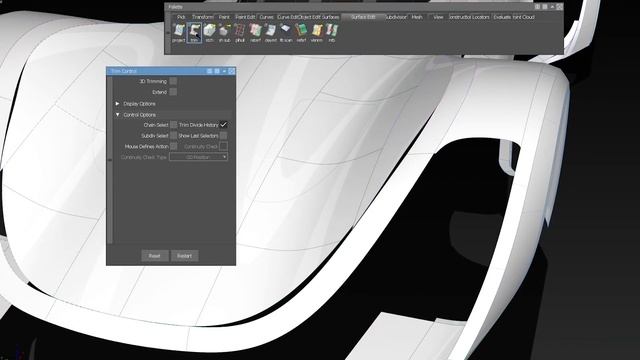Open the Mesh tab

pyautogui.click(x=417, y=17)
